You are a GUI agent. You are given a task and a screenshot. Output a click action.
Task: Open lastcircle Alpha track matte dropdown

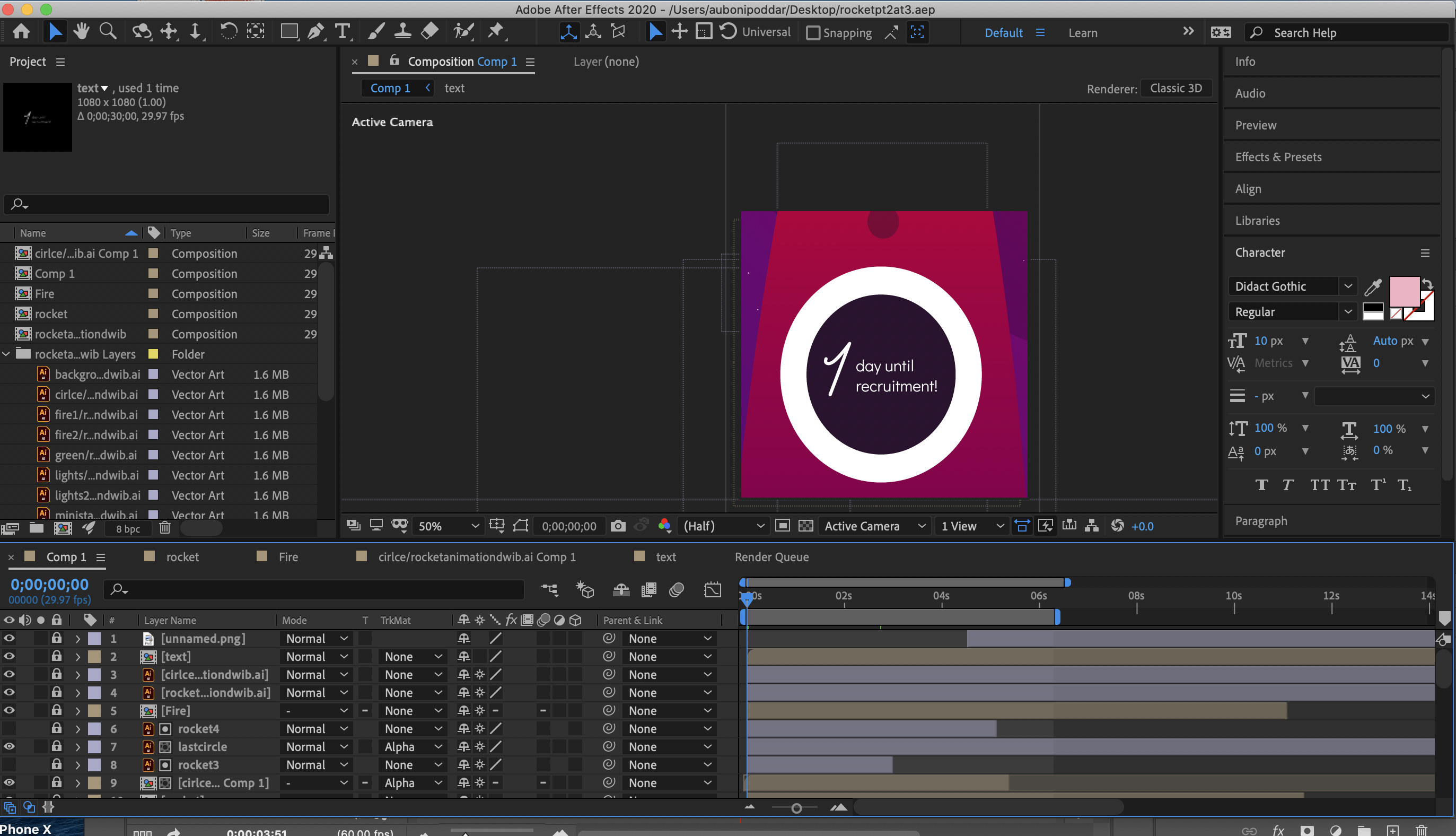413,746
